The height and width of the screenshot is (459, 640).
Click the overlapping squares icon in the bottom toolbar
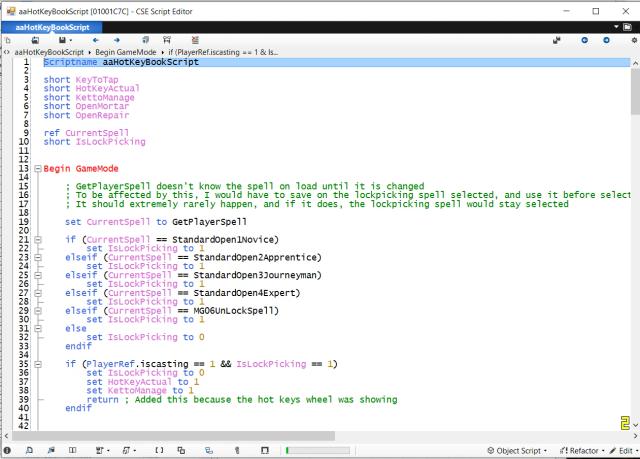pos(181,450)
